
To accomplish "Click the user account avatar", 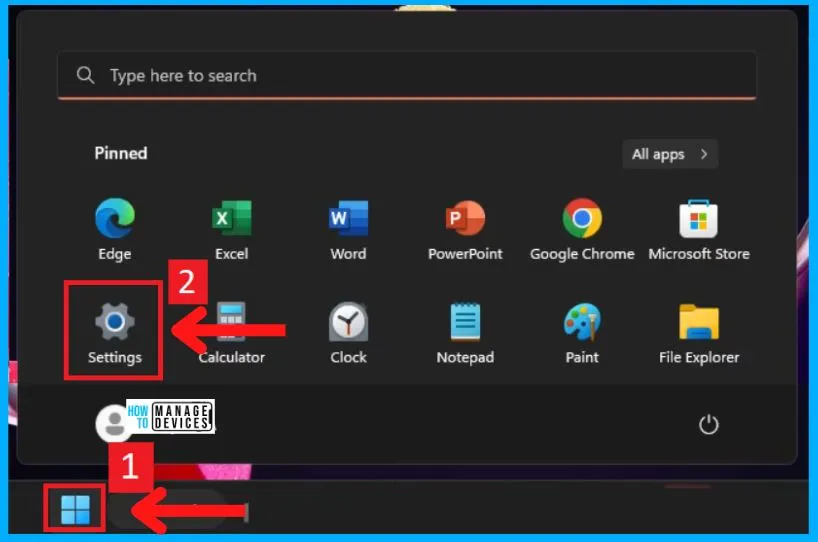I will [112, 423].
